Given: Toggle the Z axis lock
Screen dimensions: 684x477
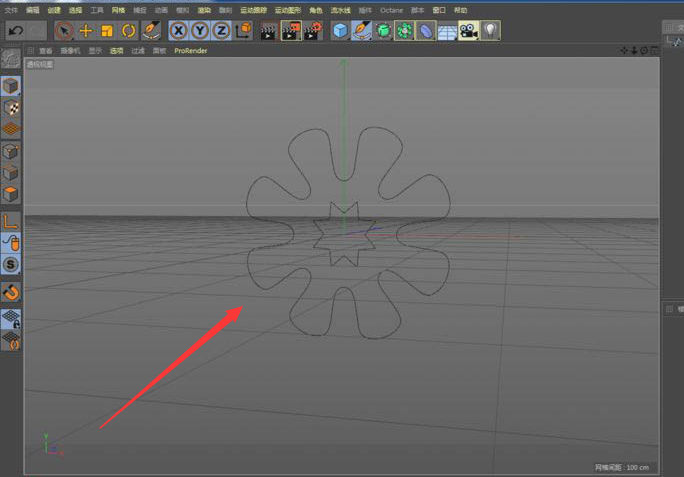Looking at the screenshot, I should (221, 31).
